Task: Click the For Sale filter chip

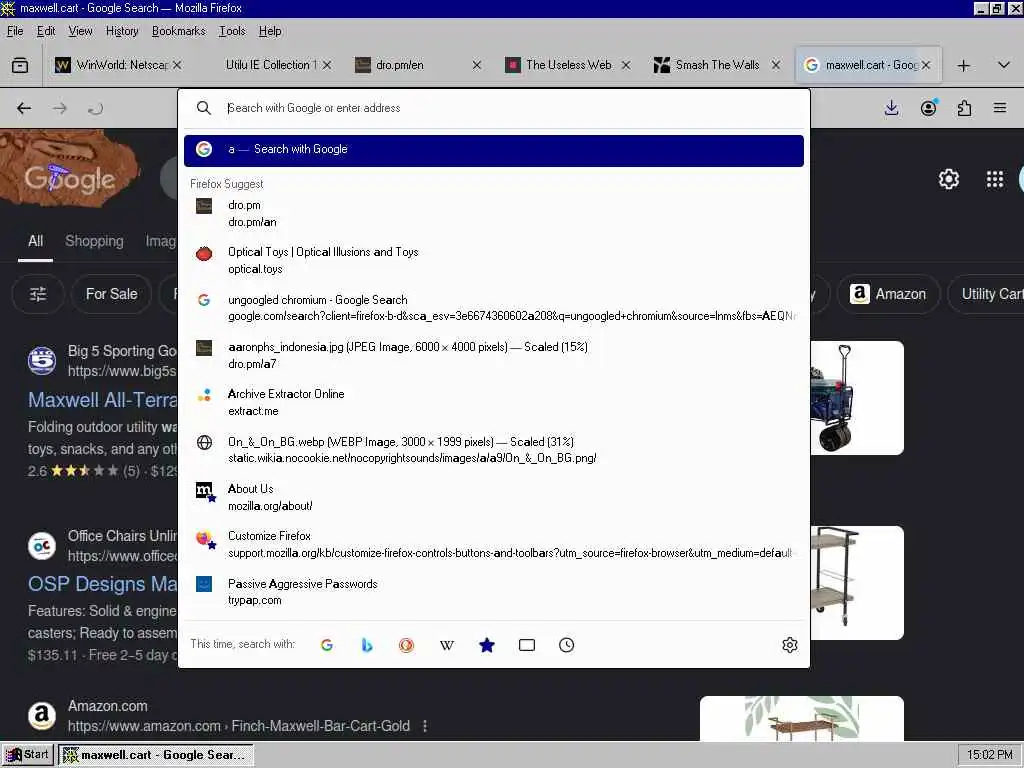Action: click(x=112, y=294)
